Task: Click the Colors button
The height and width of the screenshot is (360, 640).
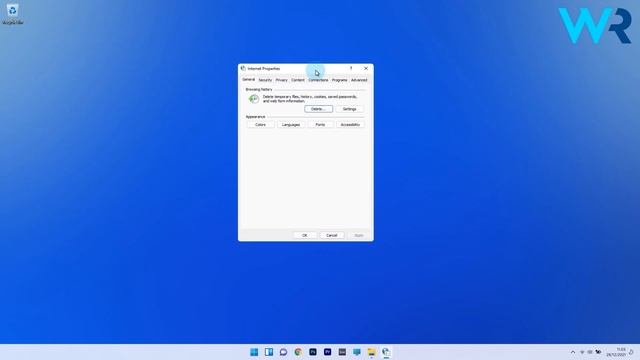Action: pos(260,124)
